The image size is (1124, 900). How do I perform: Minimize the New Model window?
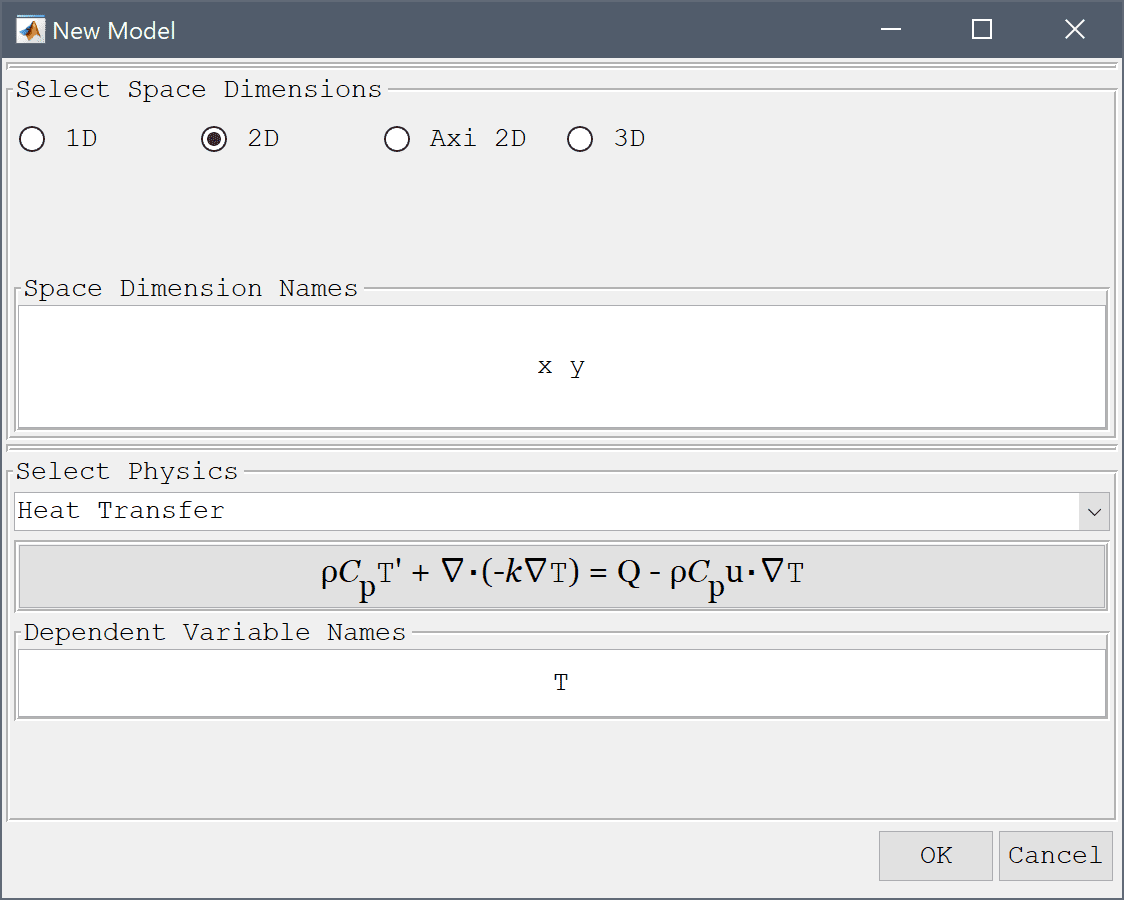891,29
